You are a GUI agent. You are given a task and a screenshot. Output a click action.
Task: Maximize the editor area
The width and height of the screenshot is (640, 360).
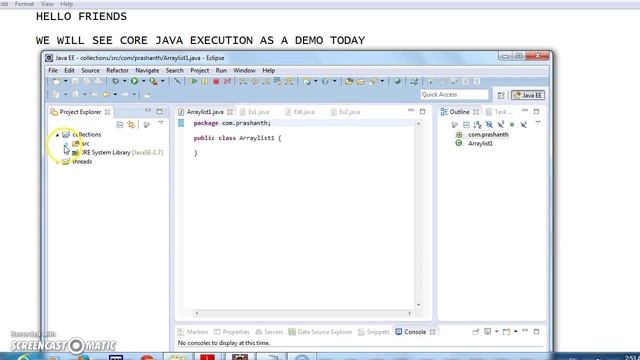coord(422,111)
